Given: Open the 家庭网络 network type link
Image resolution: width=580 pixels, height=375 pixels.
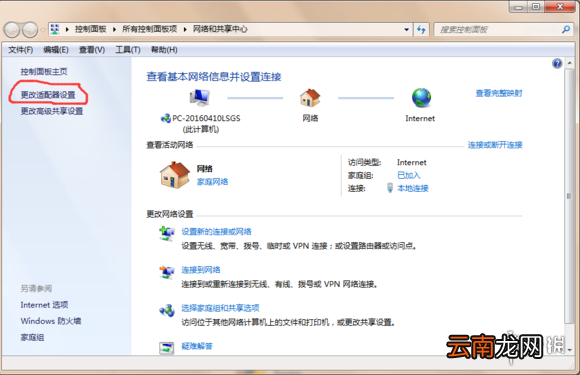Looking at the screenshot, I should click(x=212, y=182).
